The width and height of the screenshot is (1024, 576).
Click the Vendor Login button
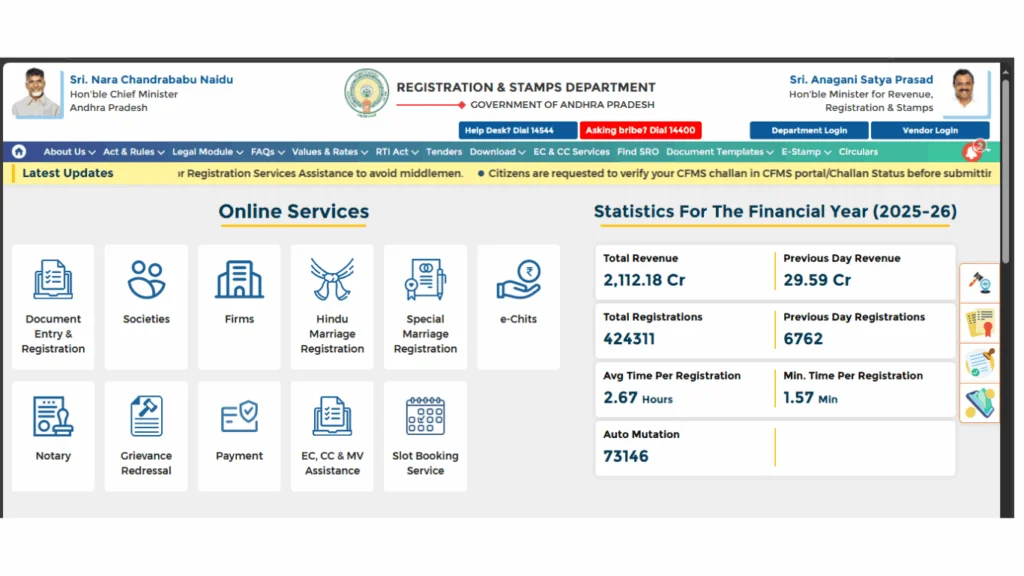[x=929, y=130]
